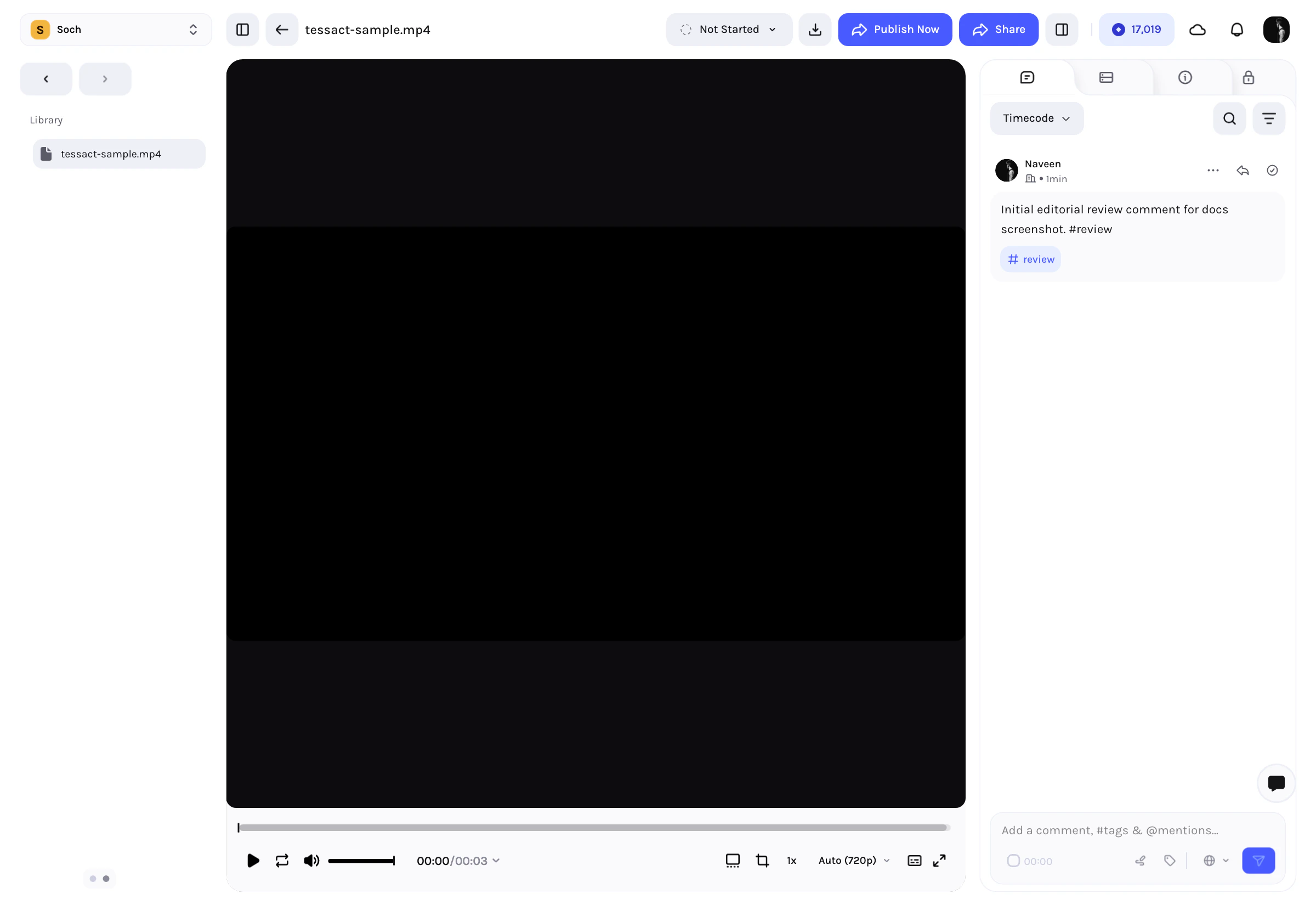1316x905 pixels.
Task: Select the crop tool icon
Action: tap(762, 861)
